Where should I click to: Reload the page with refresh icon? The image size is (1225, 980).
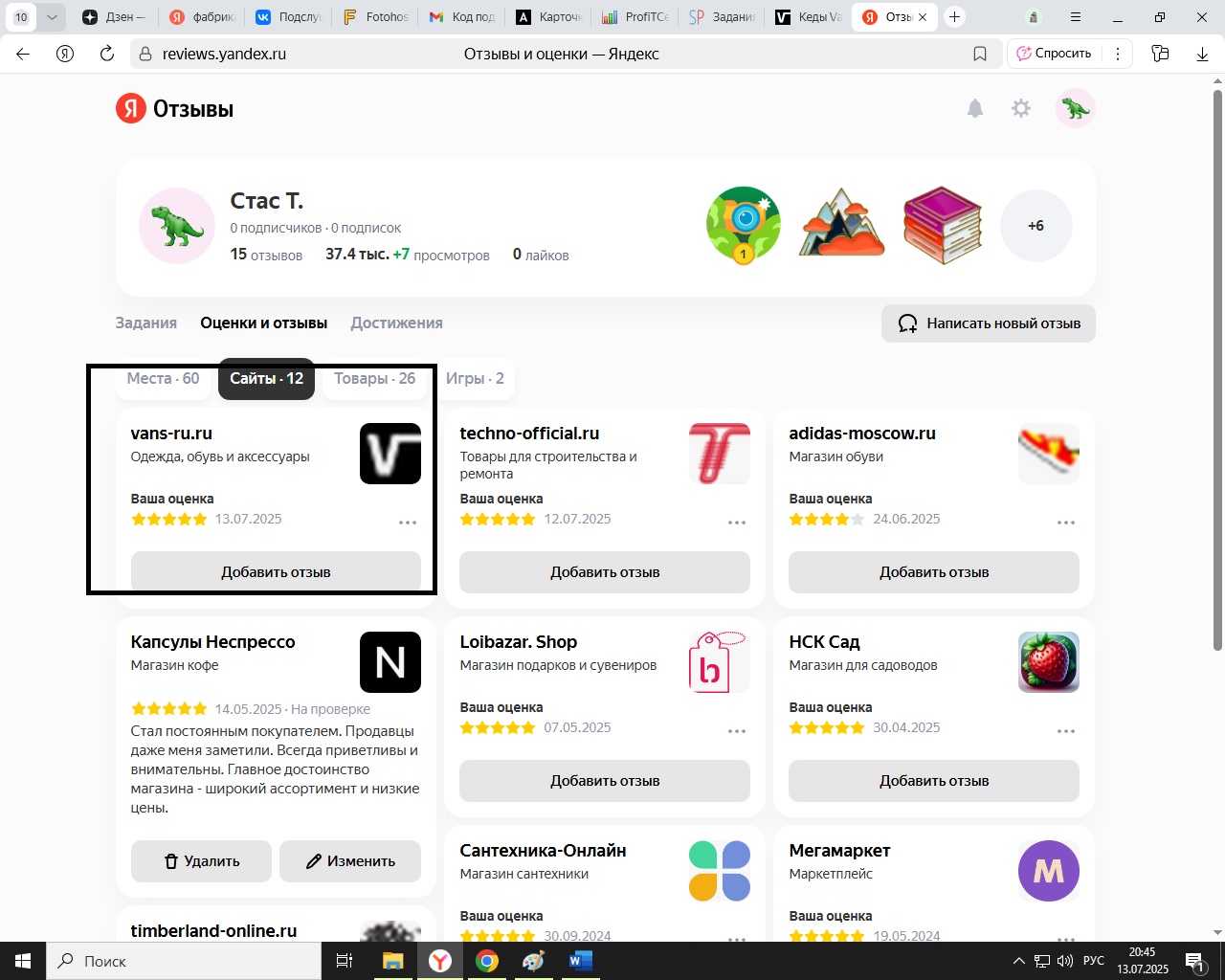coord(107,54)
